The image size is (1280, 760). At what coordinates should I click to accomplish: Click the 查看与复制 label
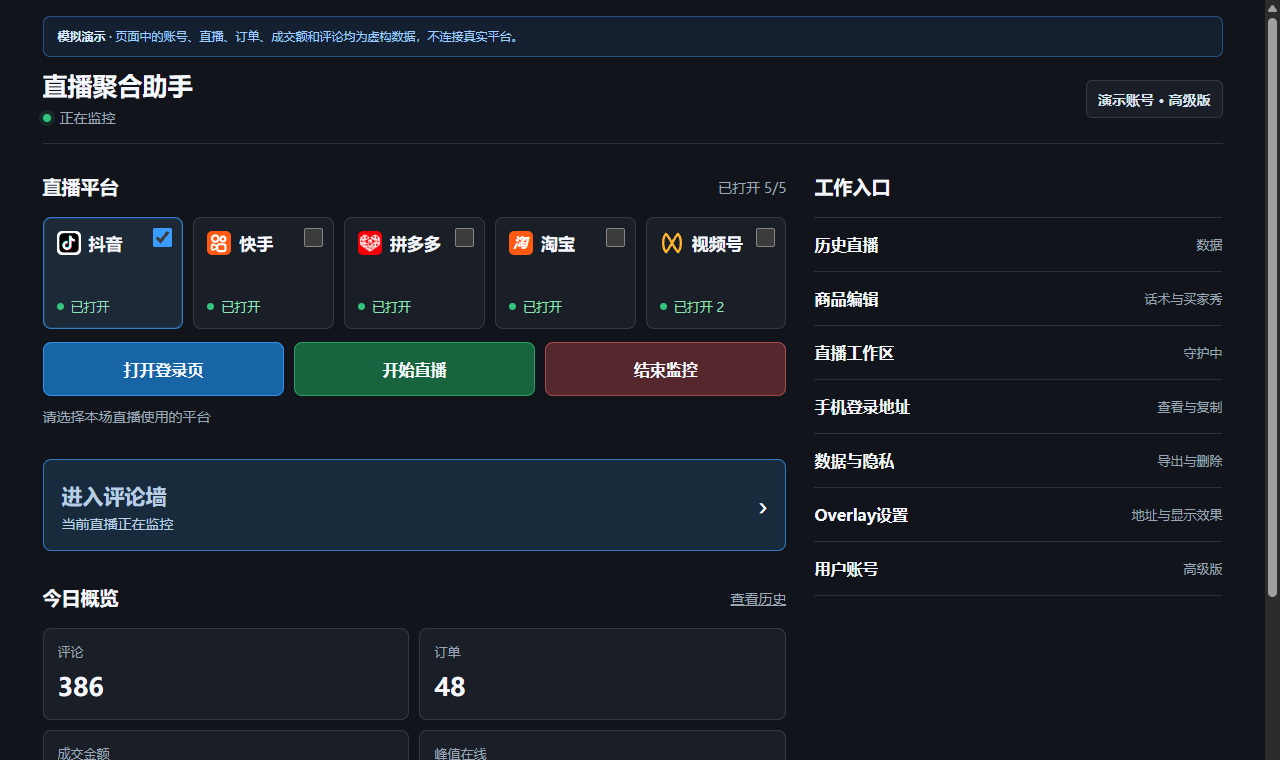tap(1189, 407)
